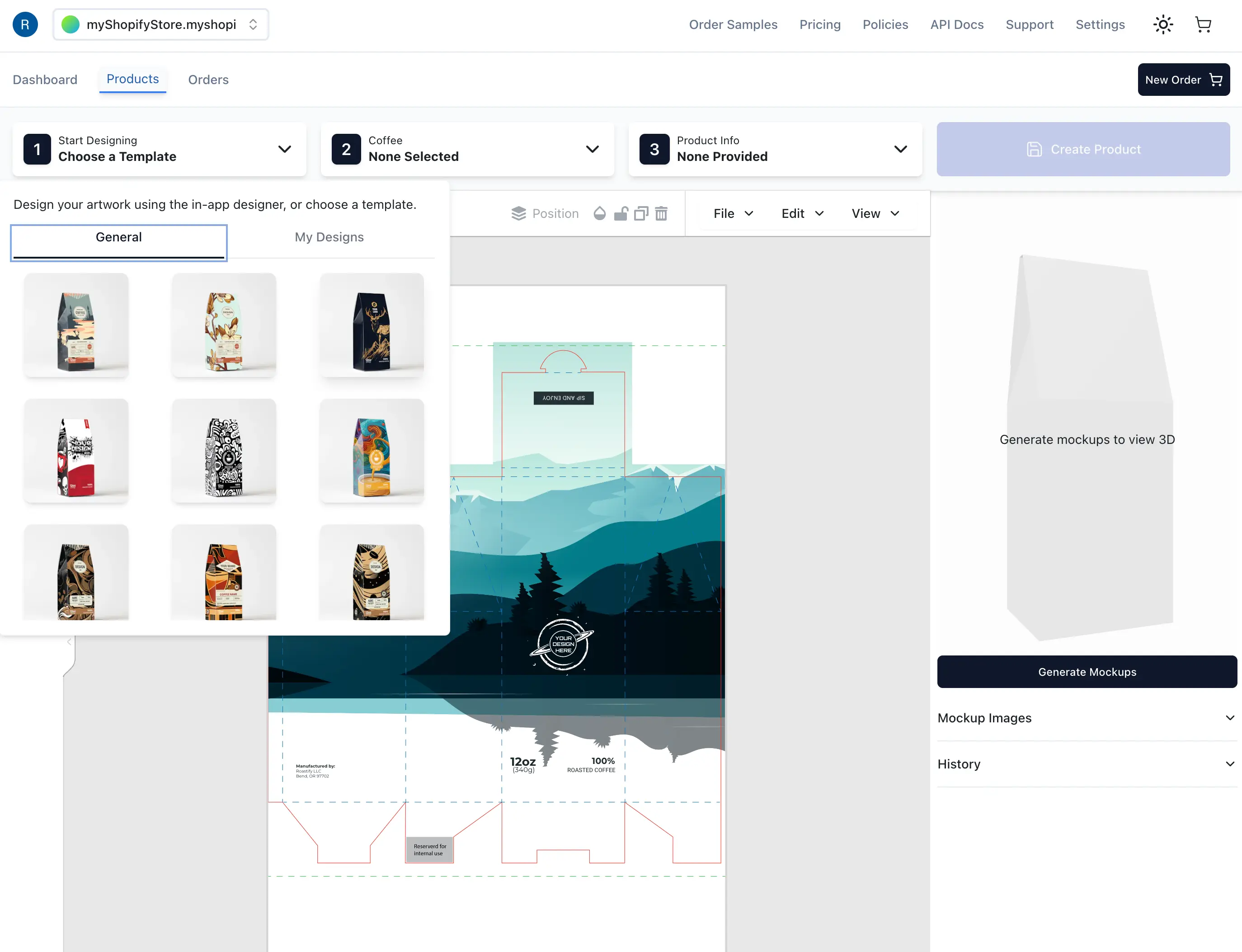Image resolution: width=1242 pixels, height=952 pixels.
Task: Open the myShopifyStore store selector
Action: 161,24
